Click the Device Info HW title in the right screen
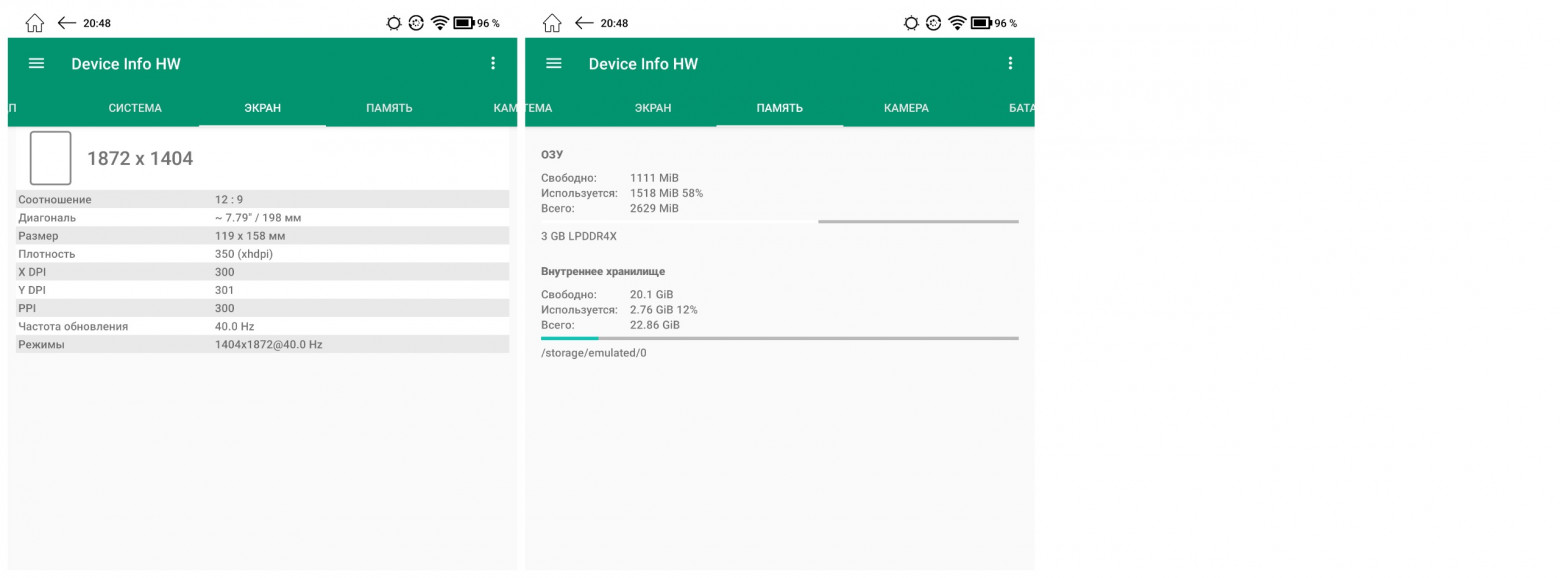 643,64
